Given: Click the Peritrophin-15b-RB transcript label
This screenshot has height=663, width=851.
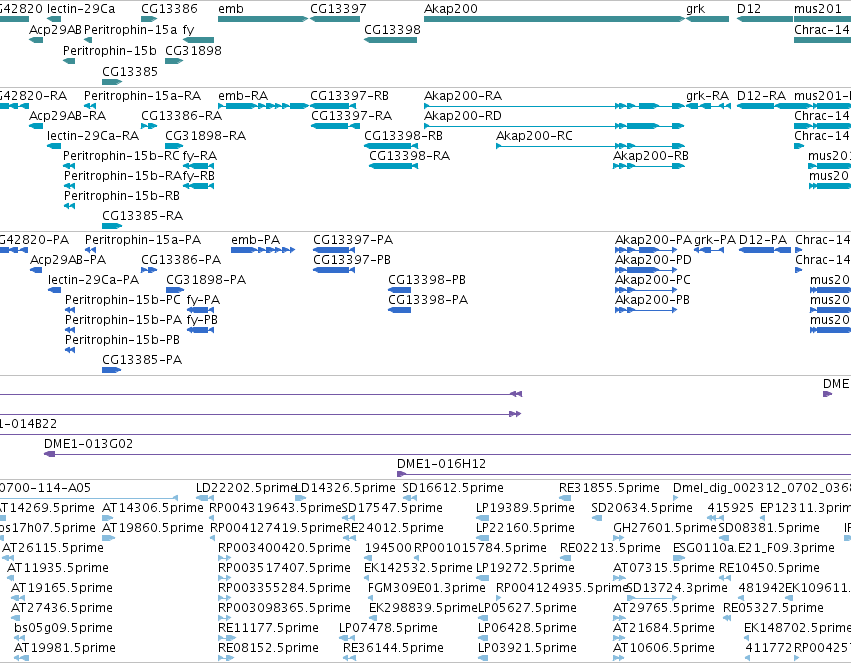Looking at the screenshot, I should (122, 196).
